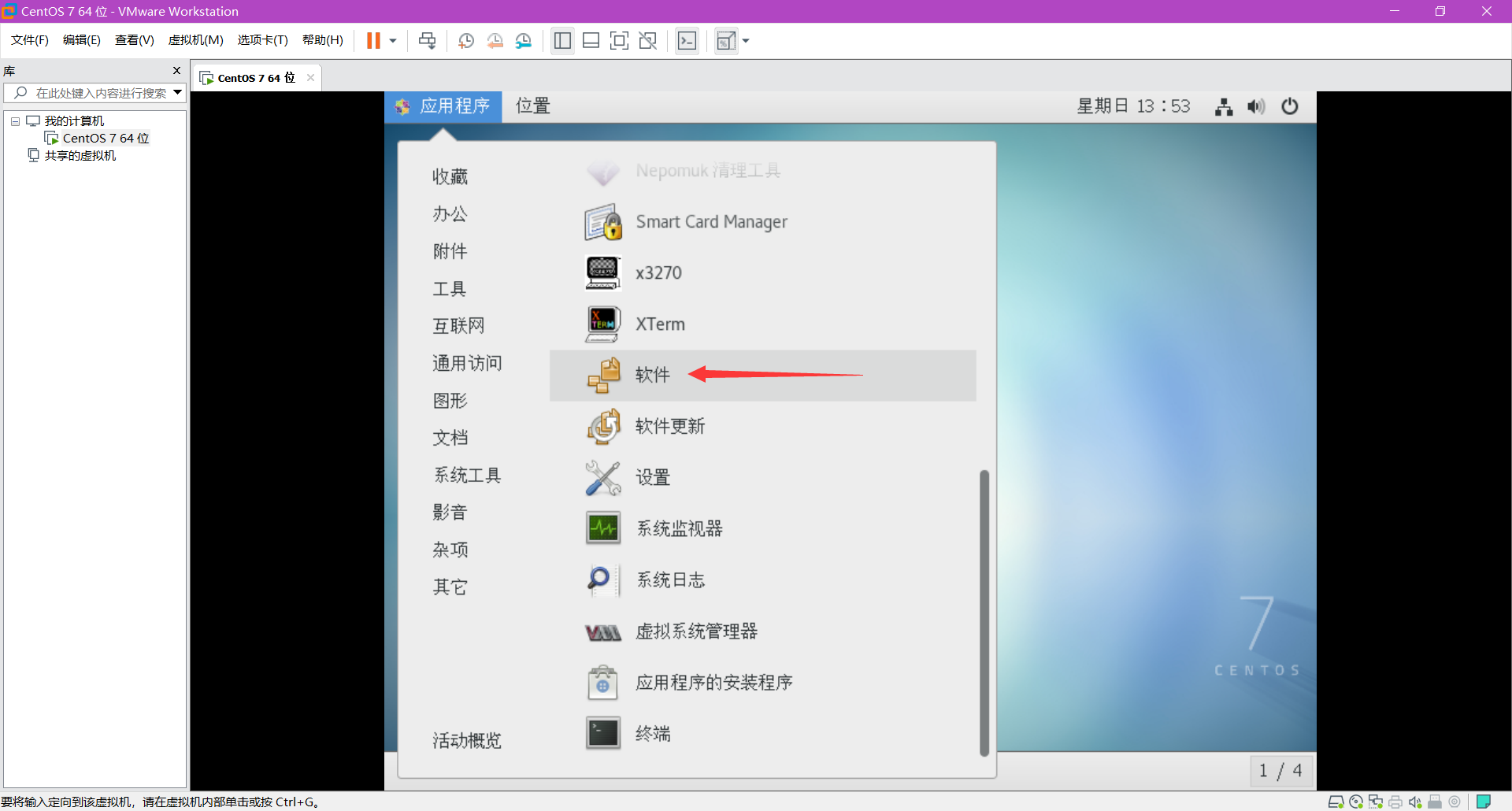The width and height of the screenshot is (1512, 811).
Task: Open the 虚拟机(M) menu
Action: pos(195,39)
